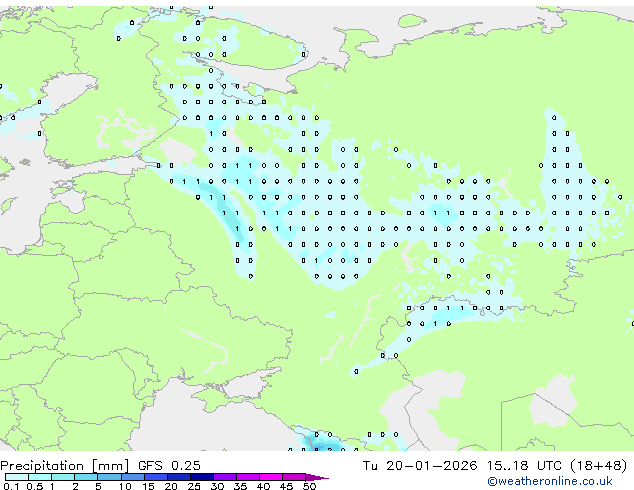The height and width of the screenshot is (490, 634).
Task: Click the '50' legend scale label
Action: coord(309,486)
